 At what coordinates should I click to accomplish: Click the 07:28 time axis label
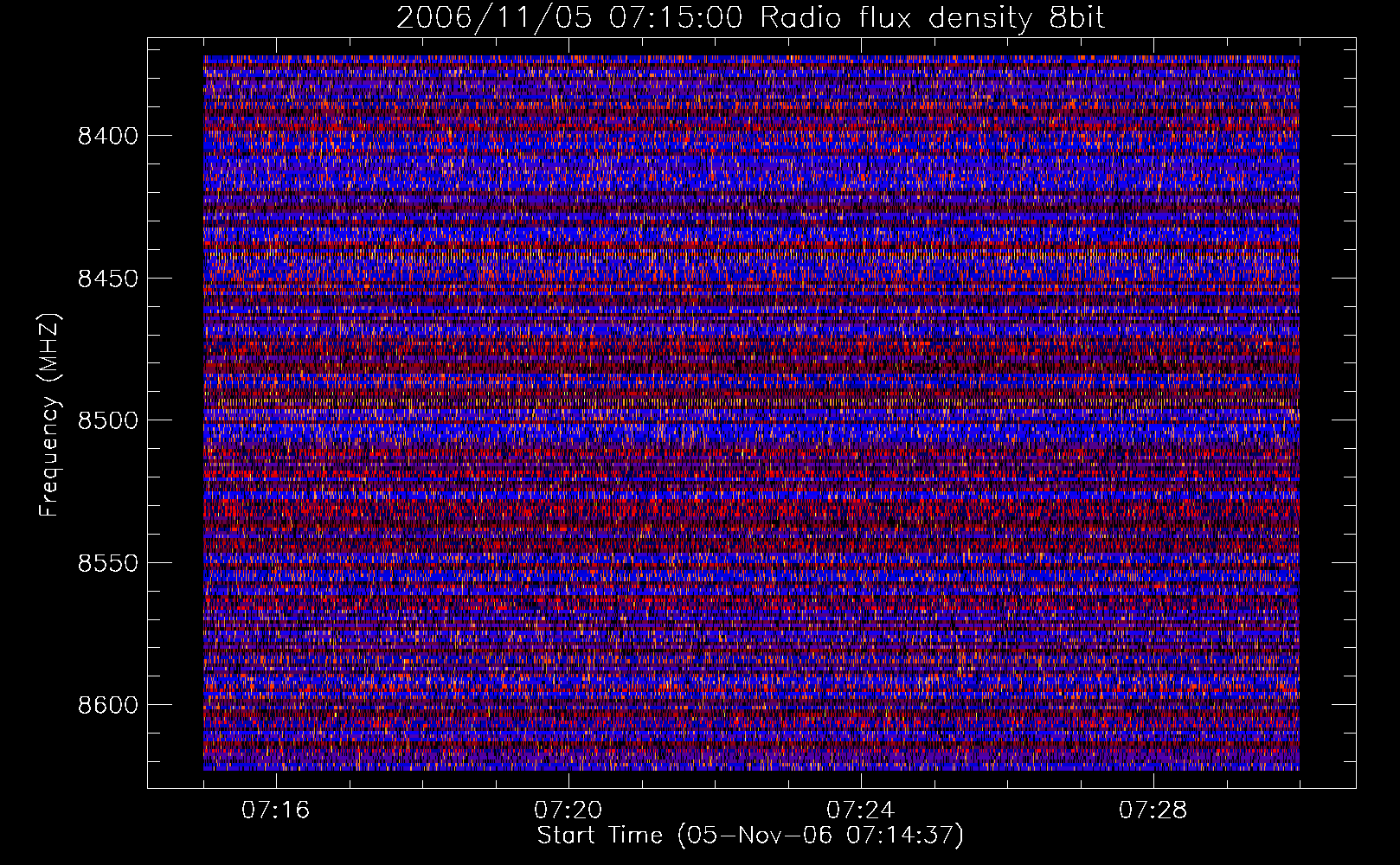1153,811
